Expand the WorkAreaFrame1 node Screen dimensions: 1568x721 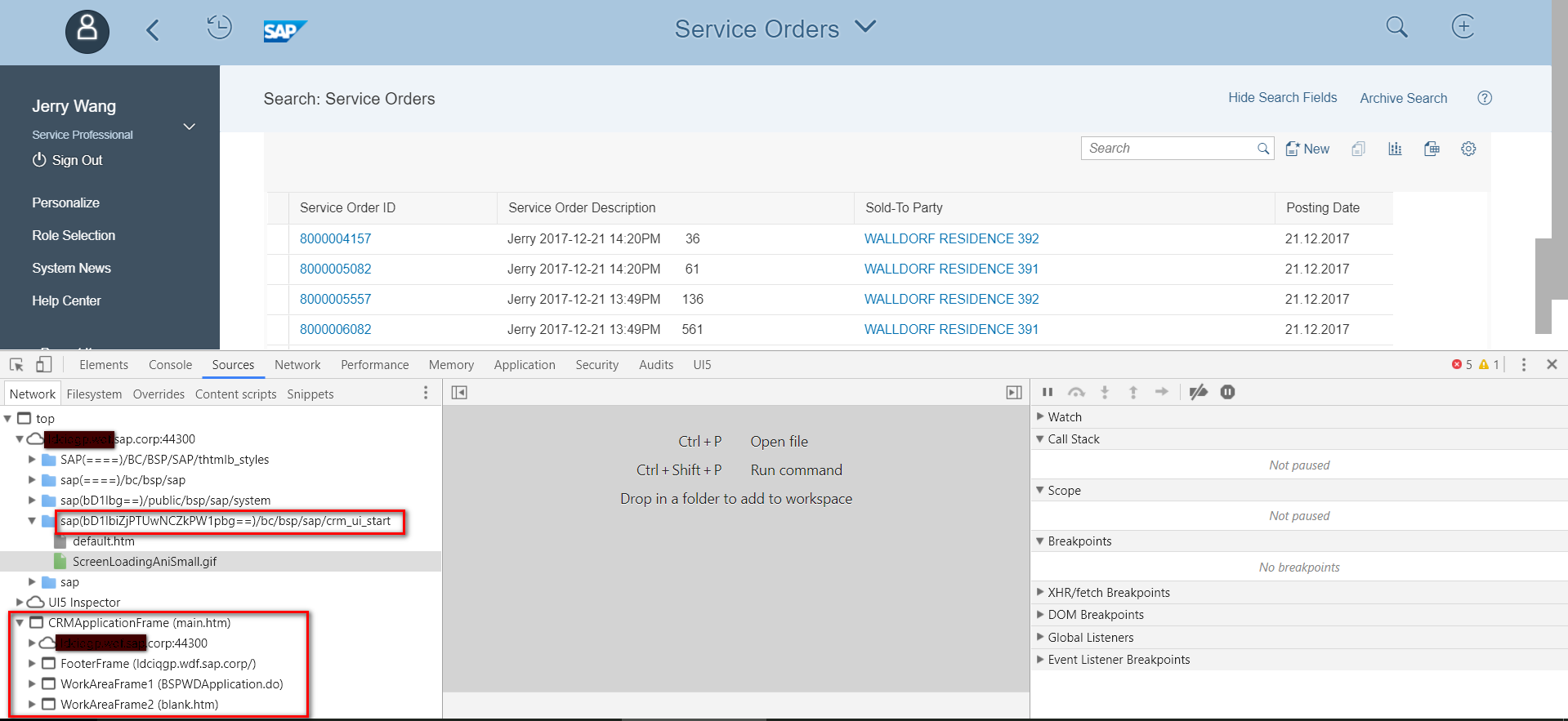(32, 683)
